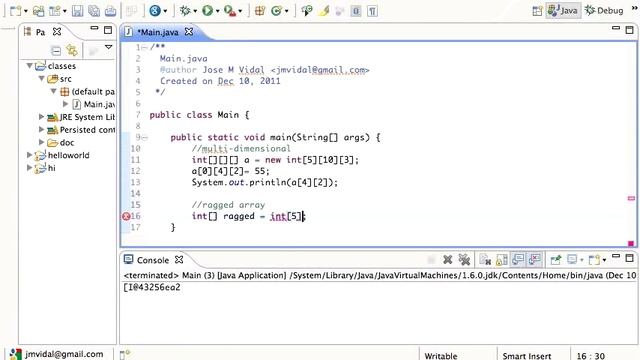640x360 pixels.
Task: Open the Run configurations dropdown arrow
Action: tap(218, 11)
